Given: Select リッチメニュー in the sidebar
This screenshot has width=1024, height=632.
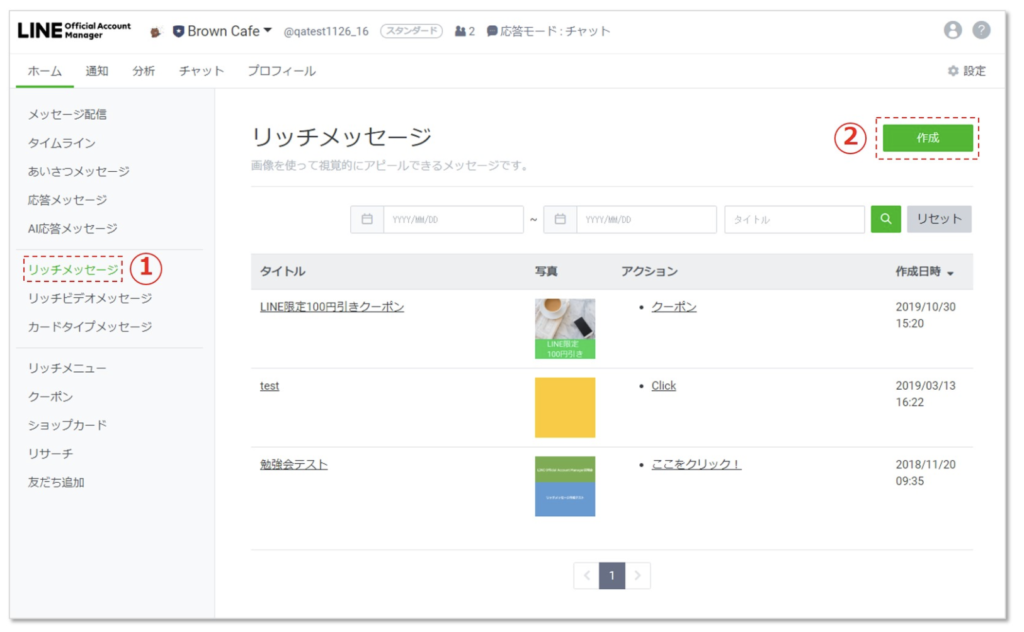Looking at the screenshot, I should point(67,368).
